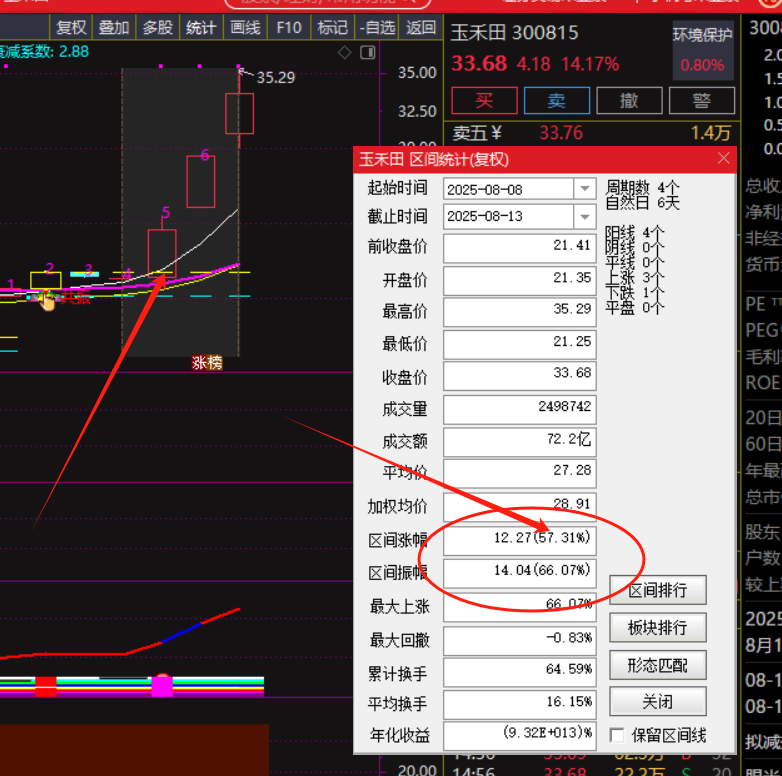This screenshot has width=782, height=776.
Task: Click the red block in bottom indicator
Action: (x=46, y=686)
